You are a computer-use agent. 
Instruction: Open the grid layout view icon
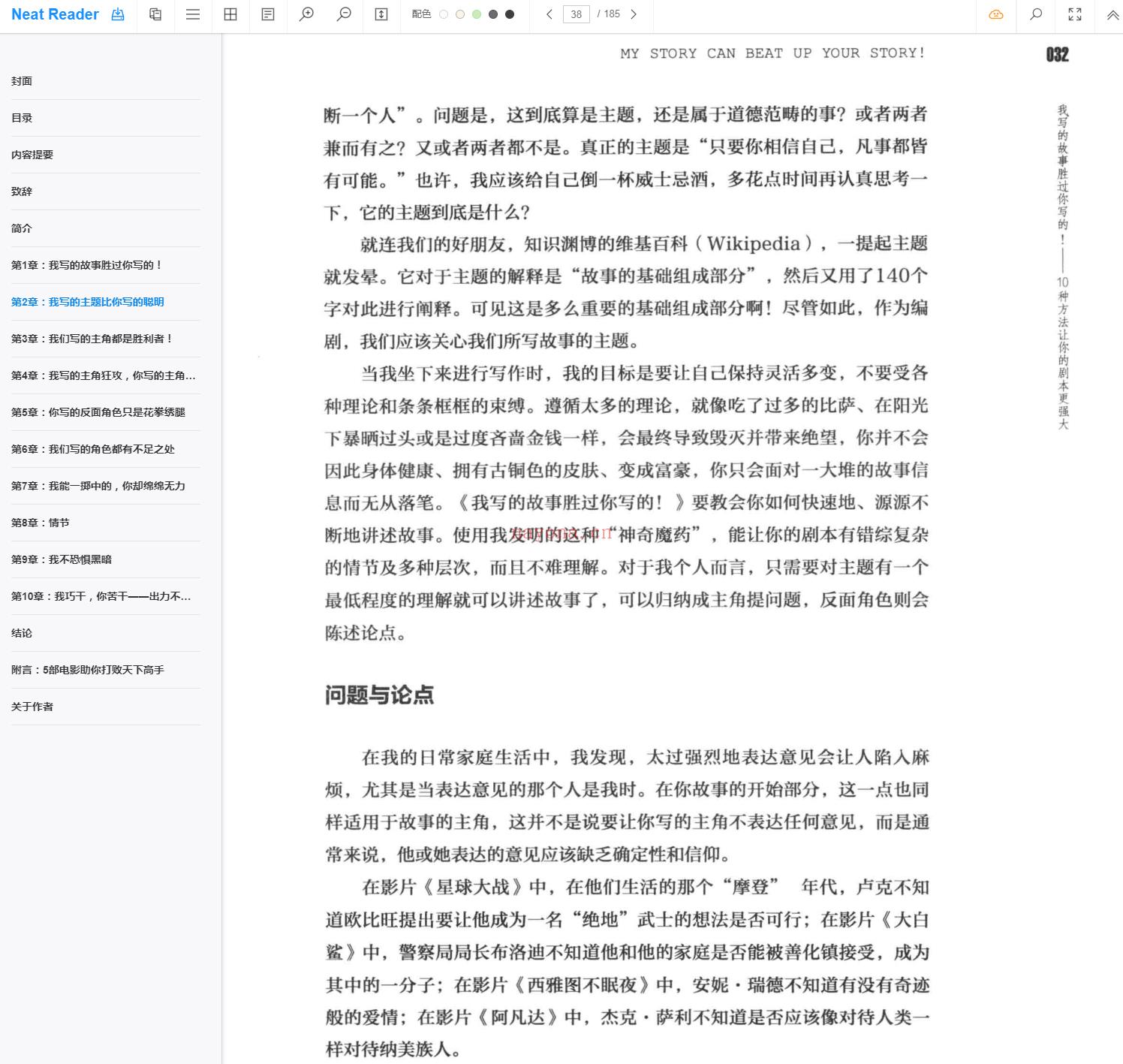pyautogui.click(x=230, y=14)
